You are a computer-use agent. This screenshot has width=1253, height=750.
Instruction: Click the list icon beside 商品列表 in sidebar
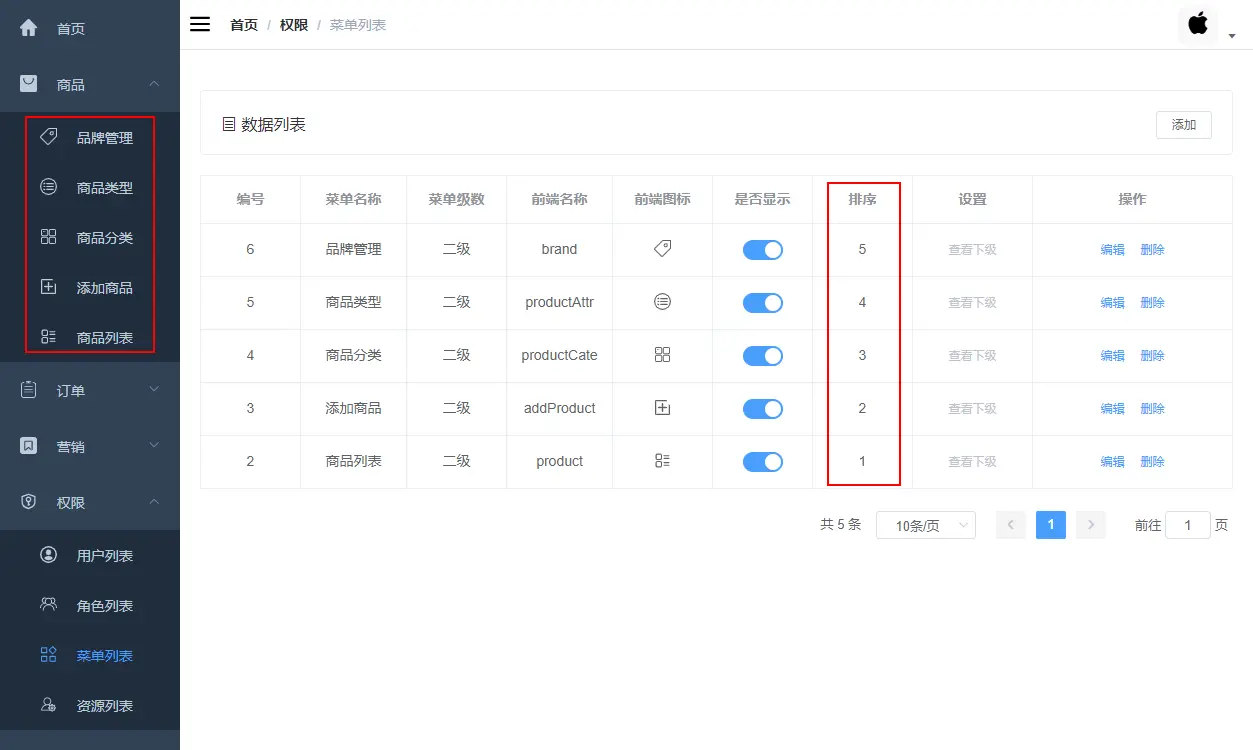[48, 337]
